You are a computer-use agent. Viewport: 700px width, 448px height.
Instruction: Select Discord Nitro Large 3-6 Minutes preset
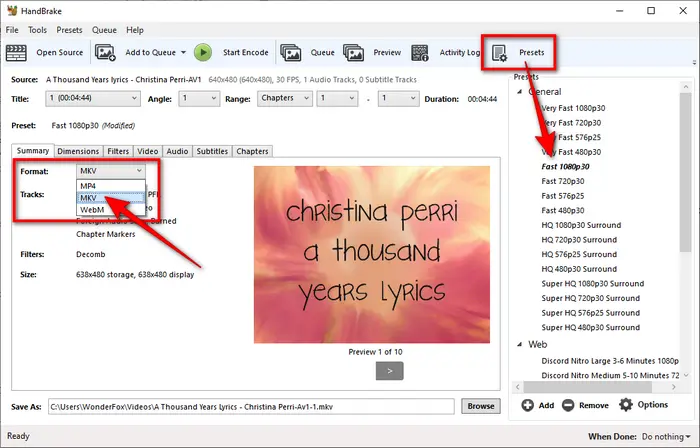pos(610,361)
